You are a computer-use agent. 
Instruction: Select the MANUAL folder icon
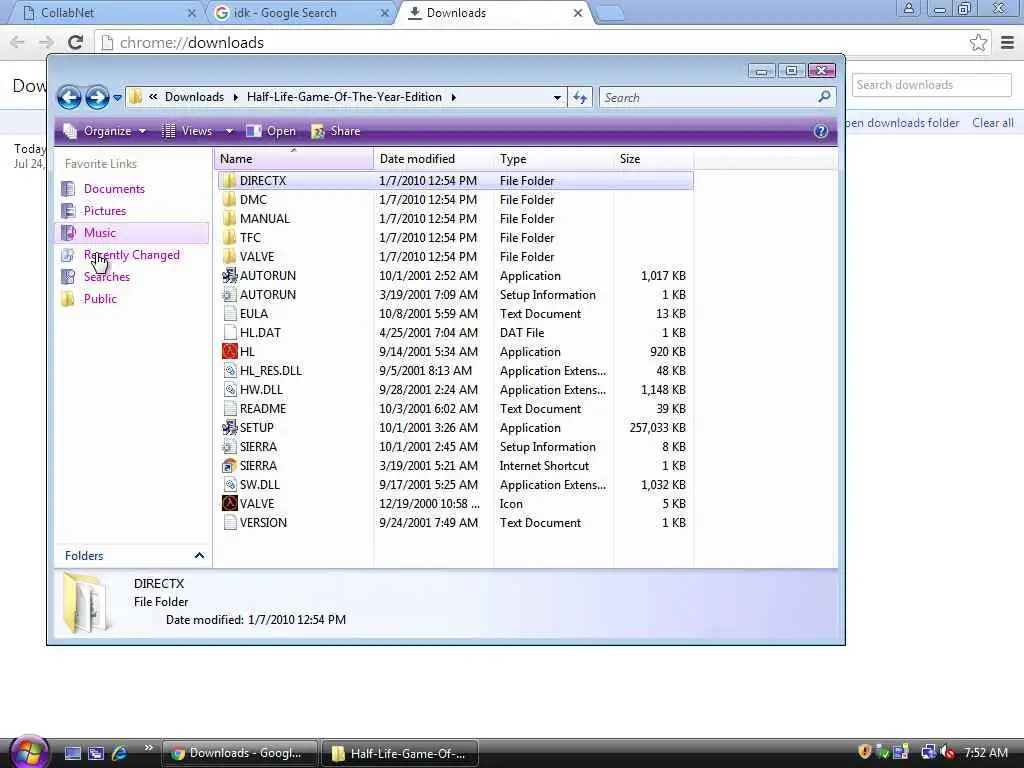coord(229,219)
